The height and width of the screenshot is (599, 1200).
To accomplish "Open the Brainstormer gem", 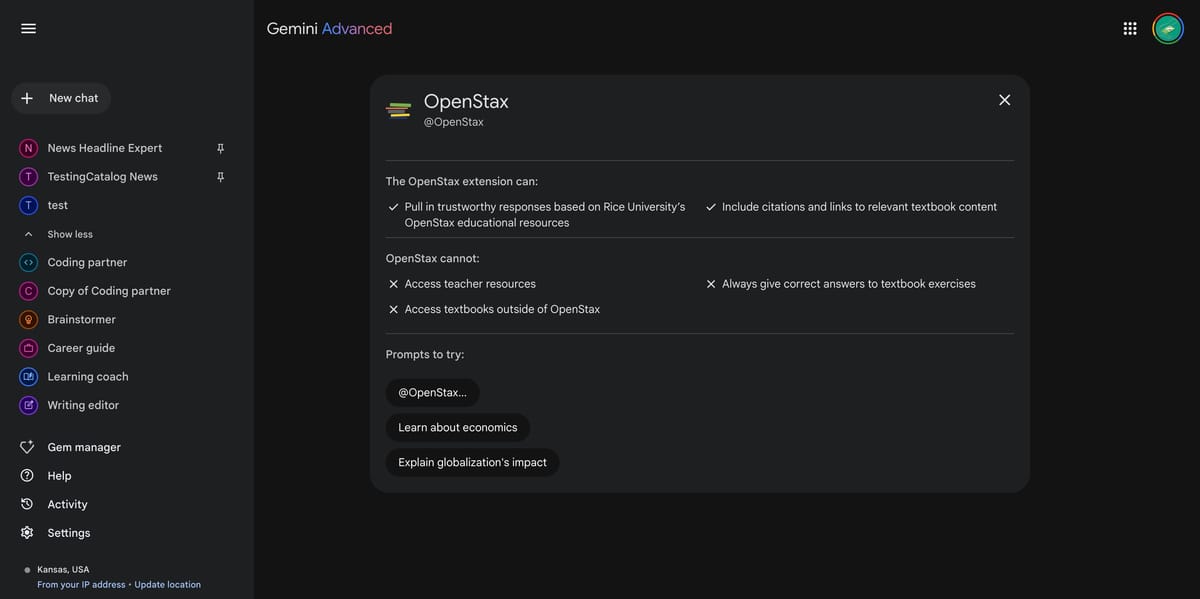I will (x=81, y=318).
